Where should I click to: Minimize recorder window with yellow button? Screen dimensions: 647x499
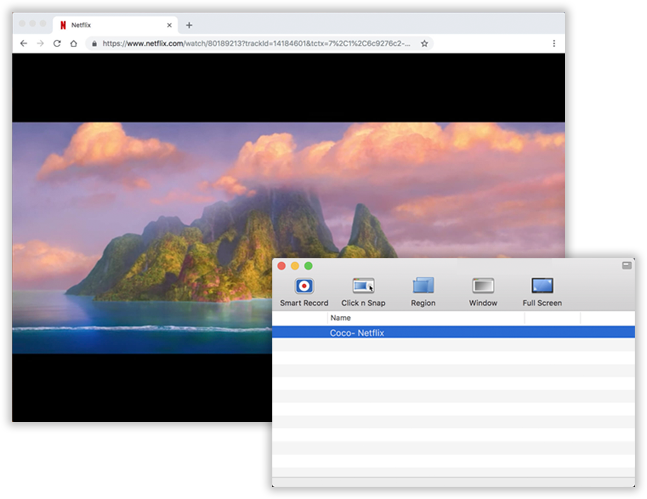pos(295,266)
